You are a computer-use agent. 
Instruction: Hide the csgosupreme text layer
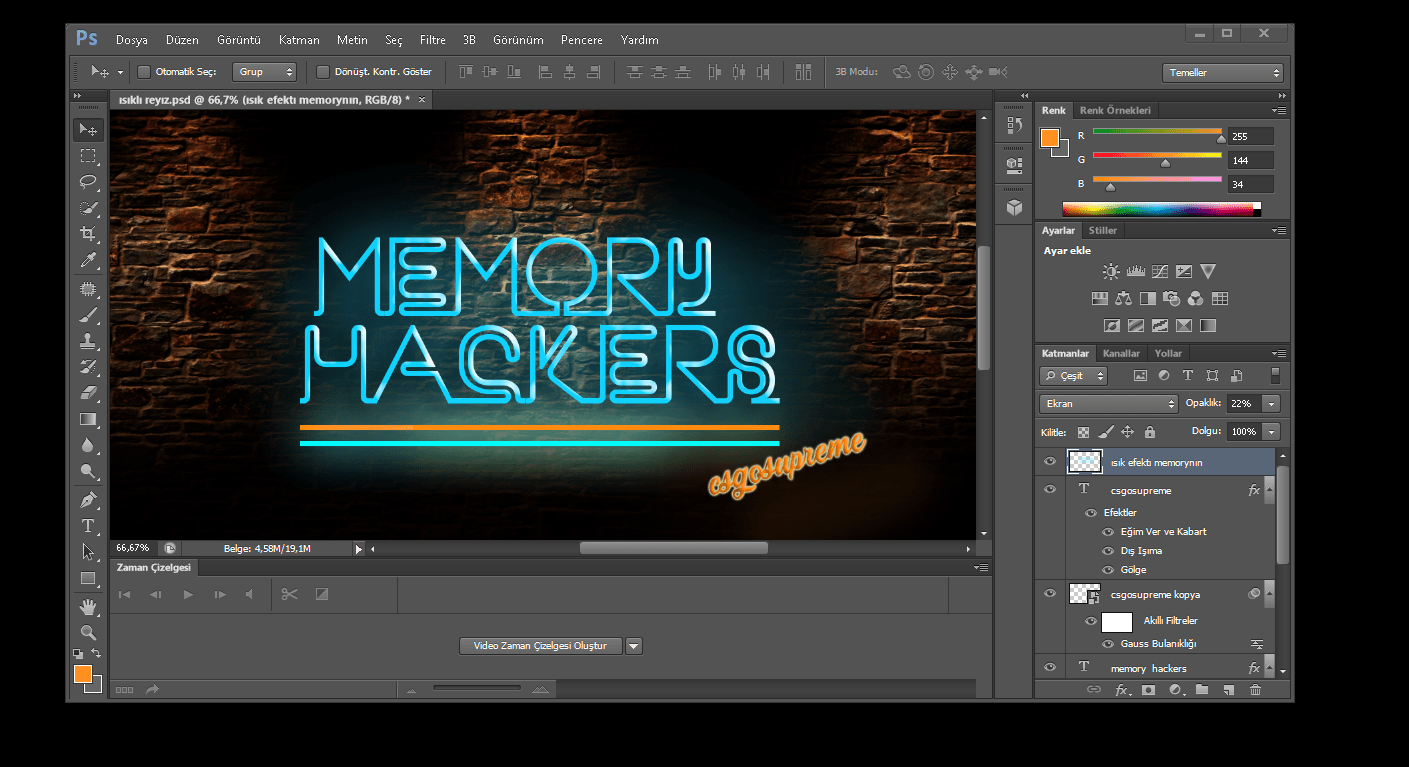tap(1049, 490)
